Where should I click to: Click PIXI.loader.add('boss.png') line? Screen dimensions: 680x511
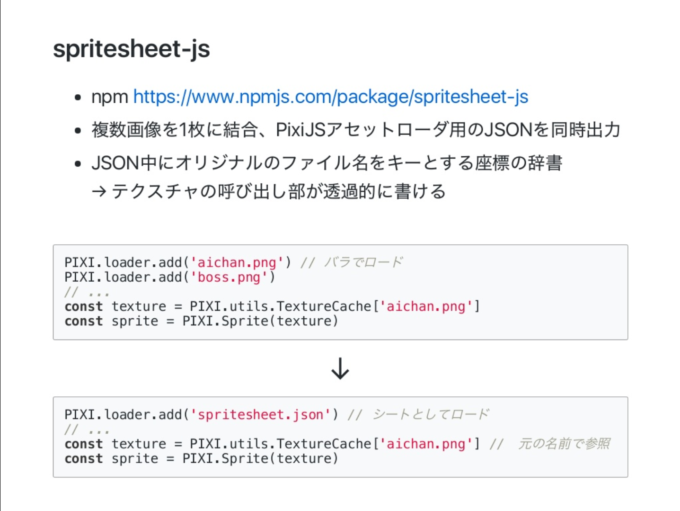point(170,277)
